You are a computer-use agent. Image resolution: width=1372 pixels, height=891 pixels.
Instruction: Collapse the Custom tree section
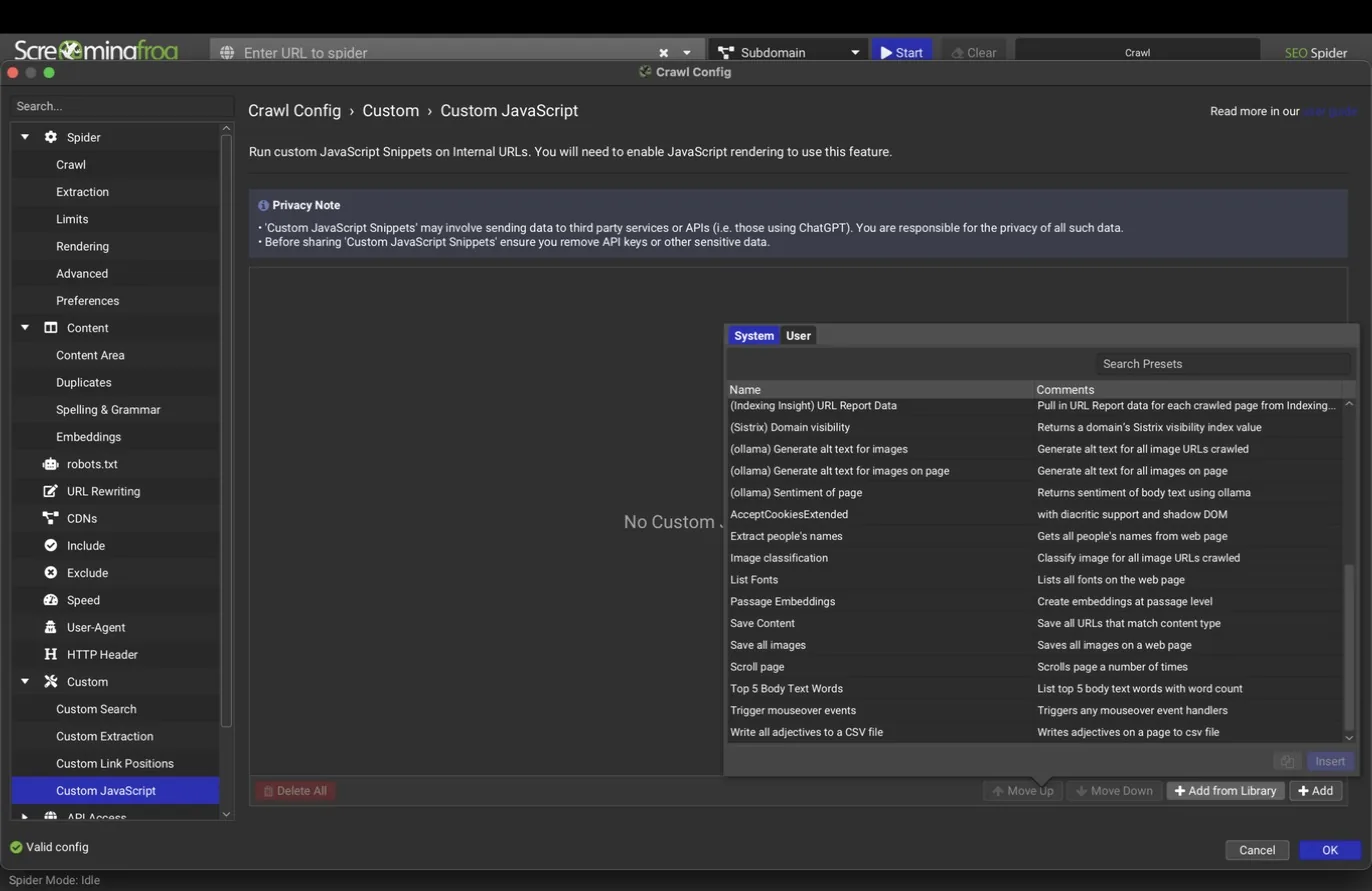[25, 682]
